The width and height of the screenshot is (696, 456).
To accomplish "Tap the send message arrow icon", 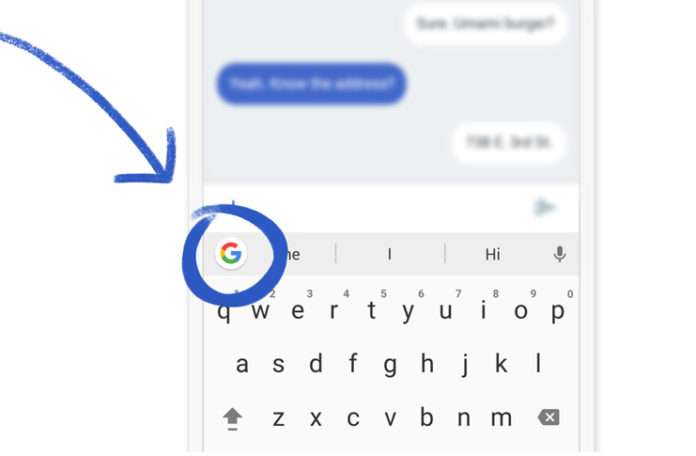I will (x=544, y=207).
